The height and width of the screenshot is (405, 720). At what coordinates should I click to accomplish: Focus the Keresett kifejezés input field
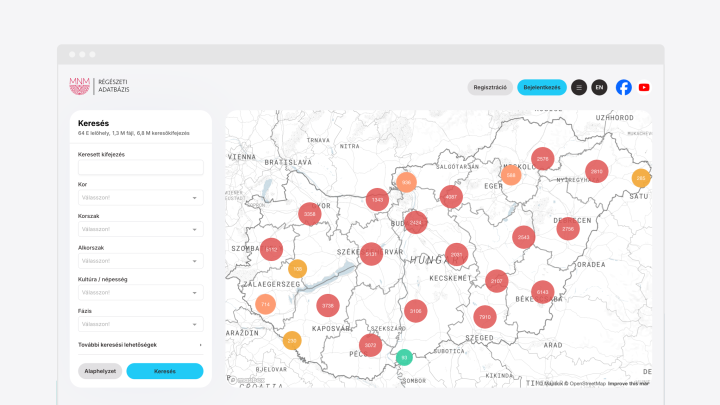click(x=141, y=167)
